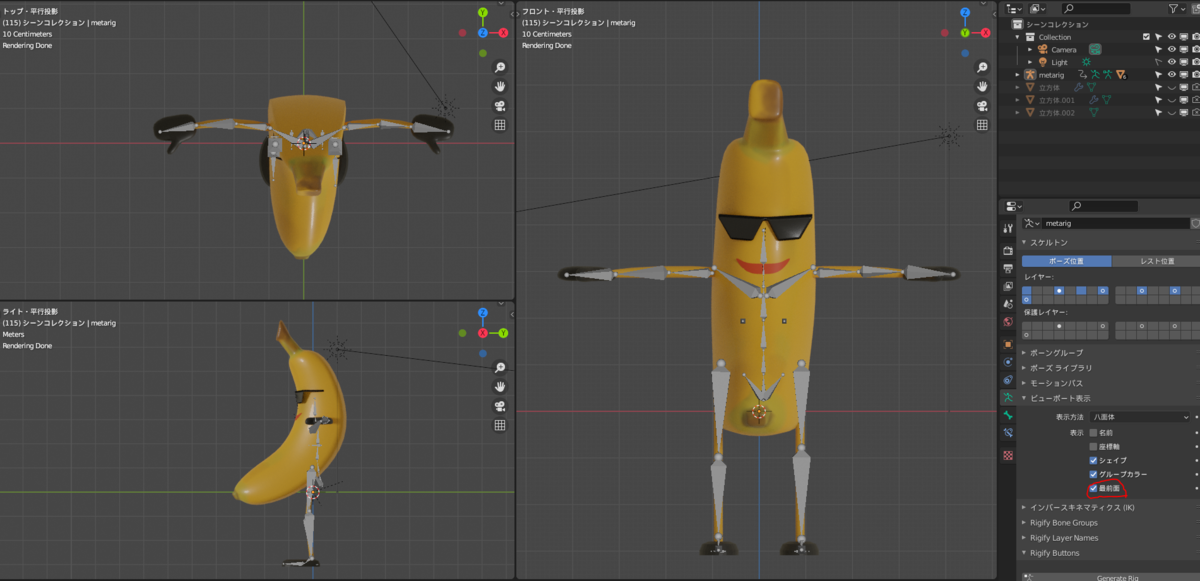Select レスト位置 button
1200x581 pixels.
(x=1155, y=261)
